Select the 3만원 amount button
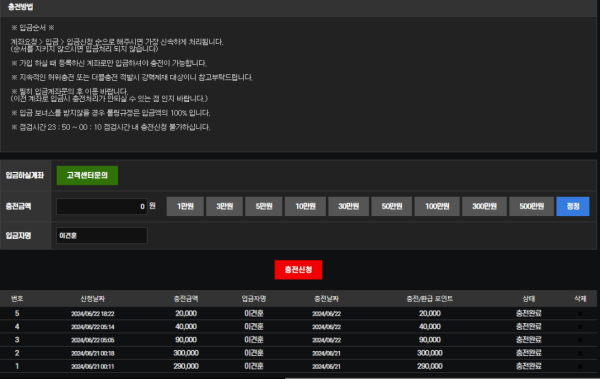Screen dimensions: 600x379 pos(225,206)
